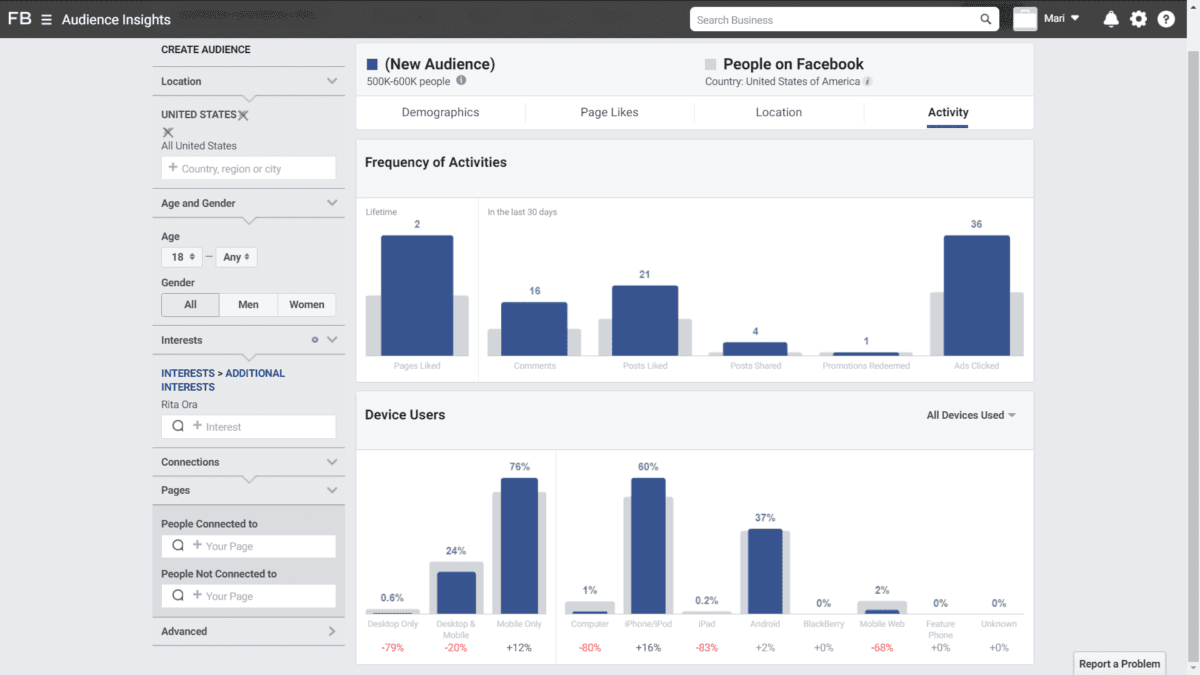
Task: Click the Posts Shared bar
Action: [x=755, y=349]
